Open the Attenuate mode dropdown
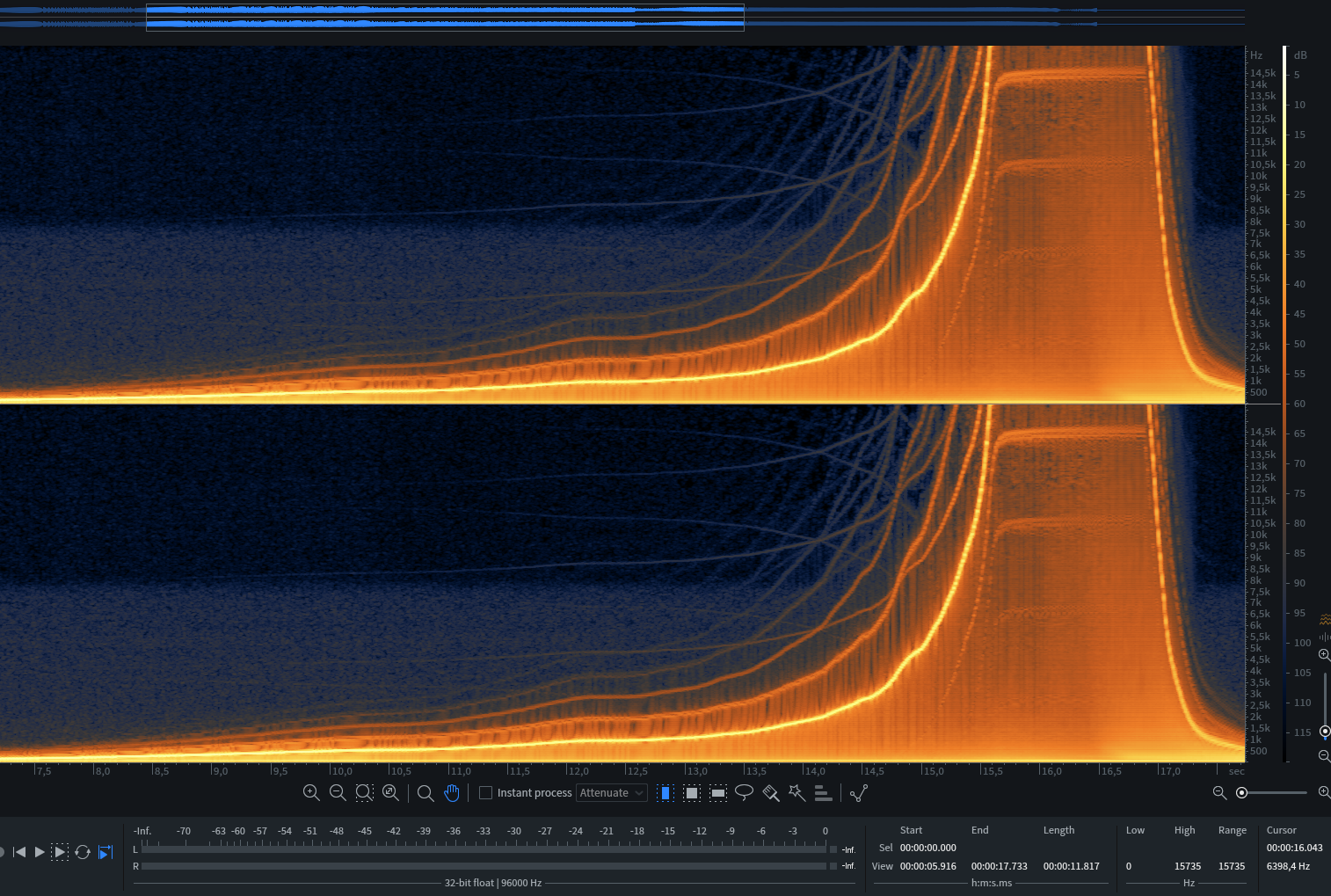The height and width of the screenshot is (896, 1331). point(612,792)
